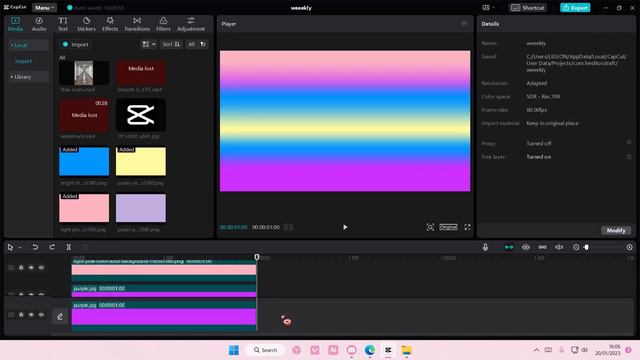Screen dimensions: 640x360
Task: Zoom out the timeline
Action: 576,247
